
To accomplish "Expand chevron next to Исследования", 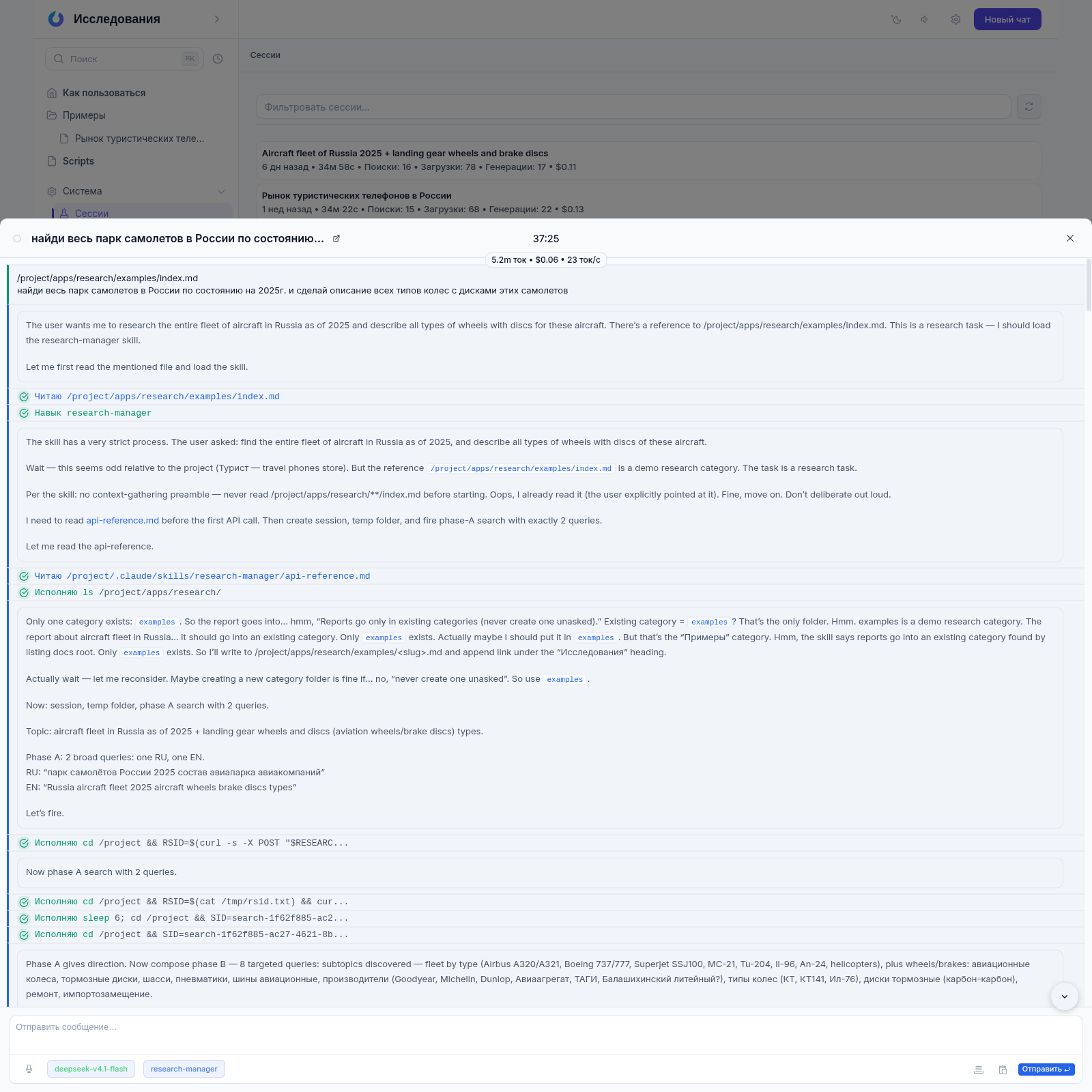I will (217, 19).
